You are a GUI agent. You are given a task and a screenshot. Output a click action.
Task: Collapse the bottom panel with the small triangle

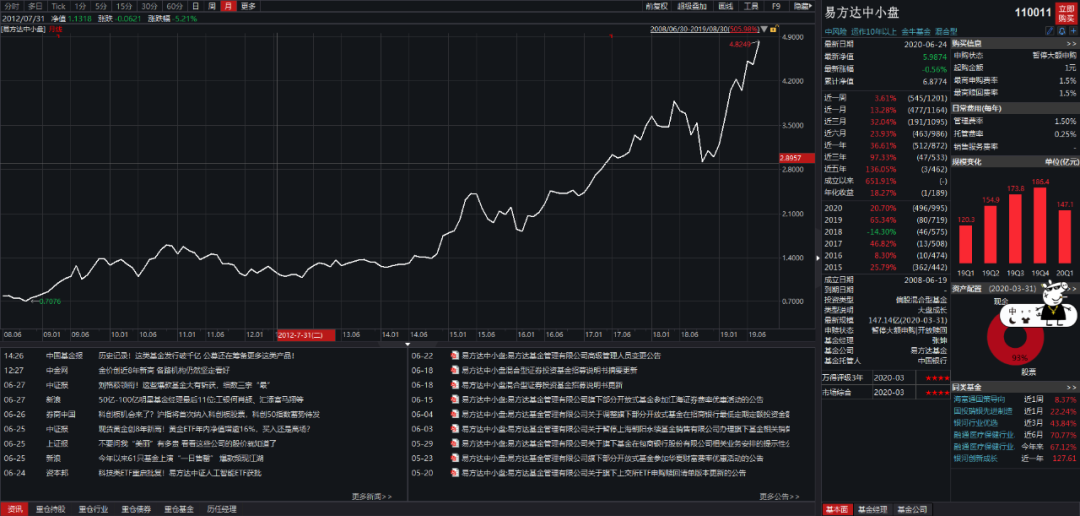(408, 343)
